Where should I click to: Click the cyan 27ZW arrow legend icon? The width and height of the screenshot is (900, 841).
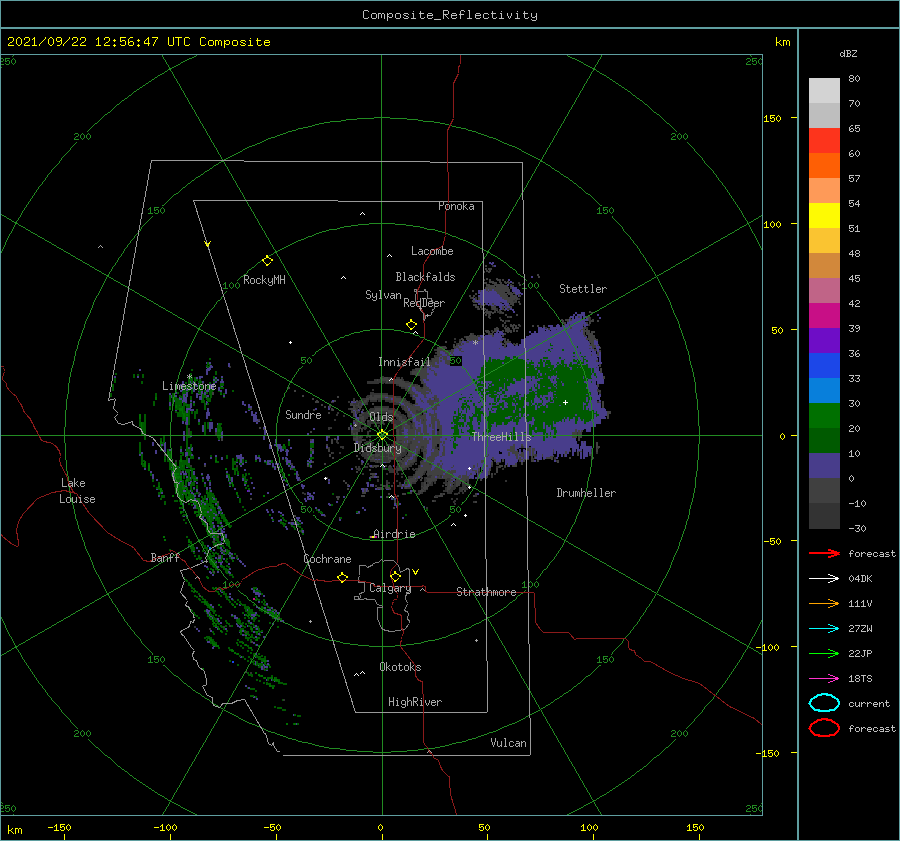(x=824, y=629)
